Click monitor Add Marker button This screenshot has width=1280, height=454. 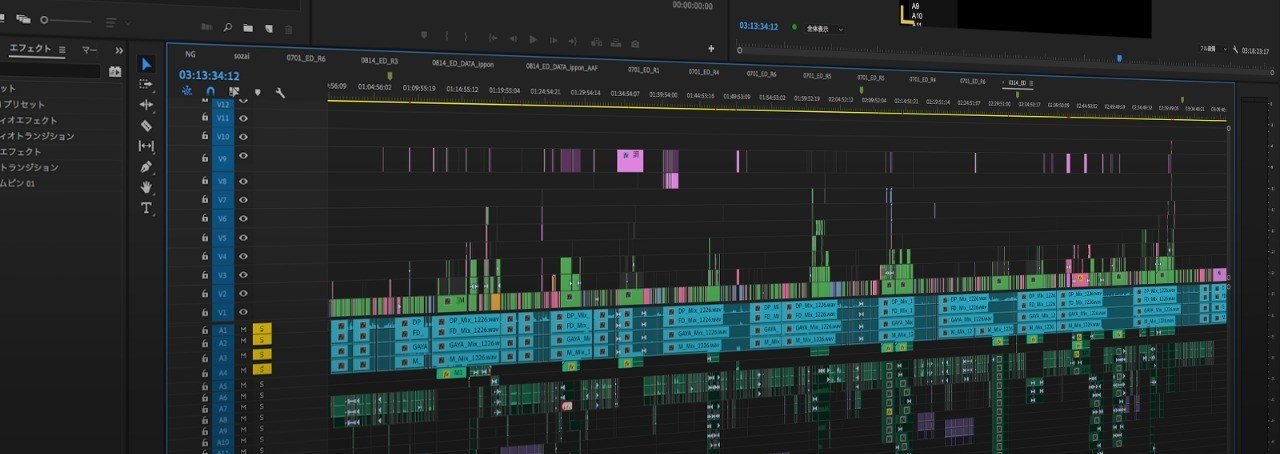[x=426, y=36]
